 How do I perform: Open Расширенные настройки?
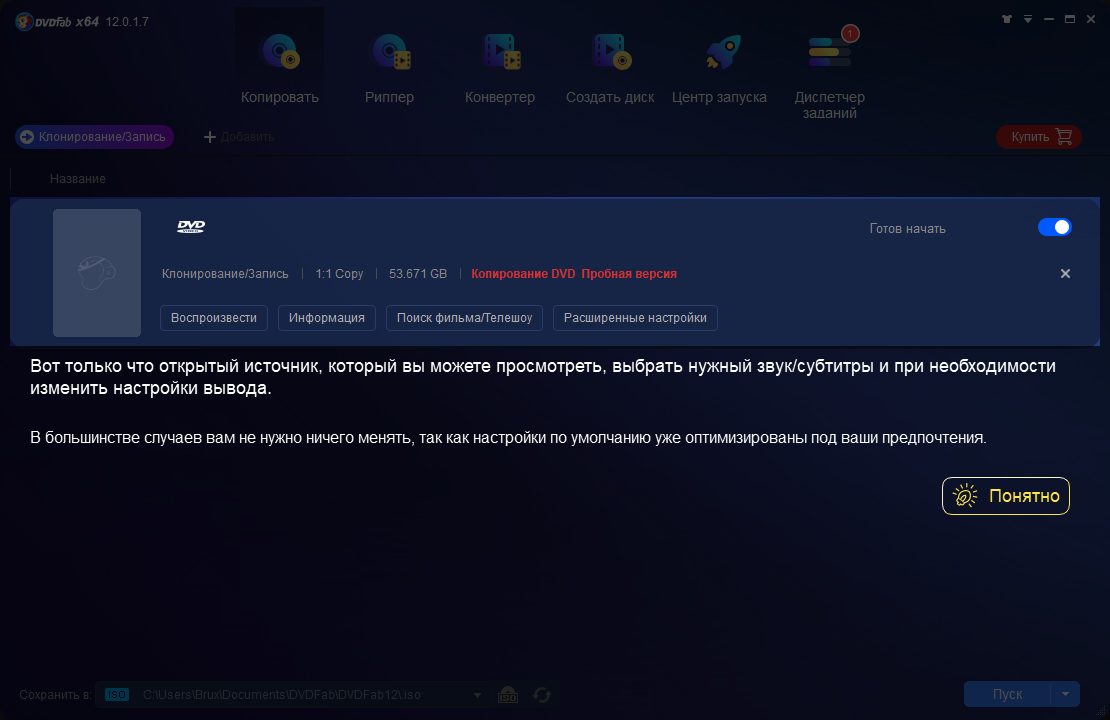tap(635, 318)
